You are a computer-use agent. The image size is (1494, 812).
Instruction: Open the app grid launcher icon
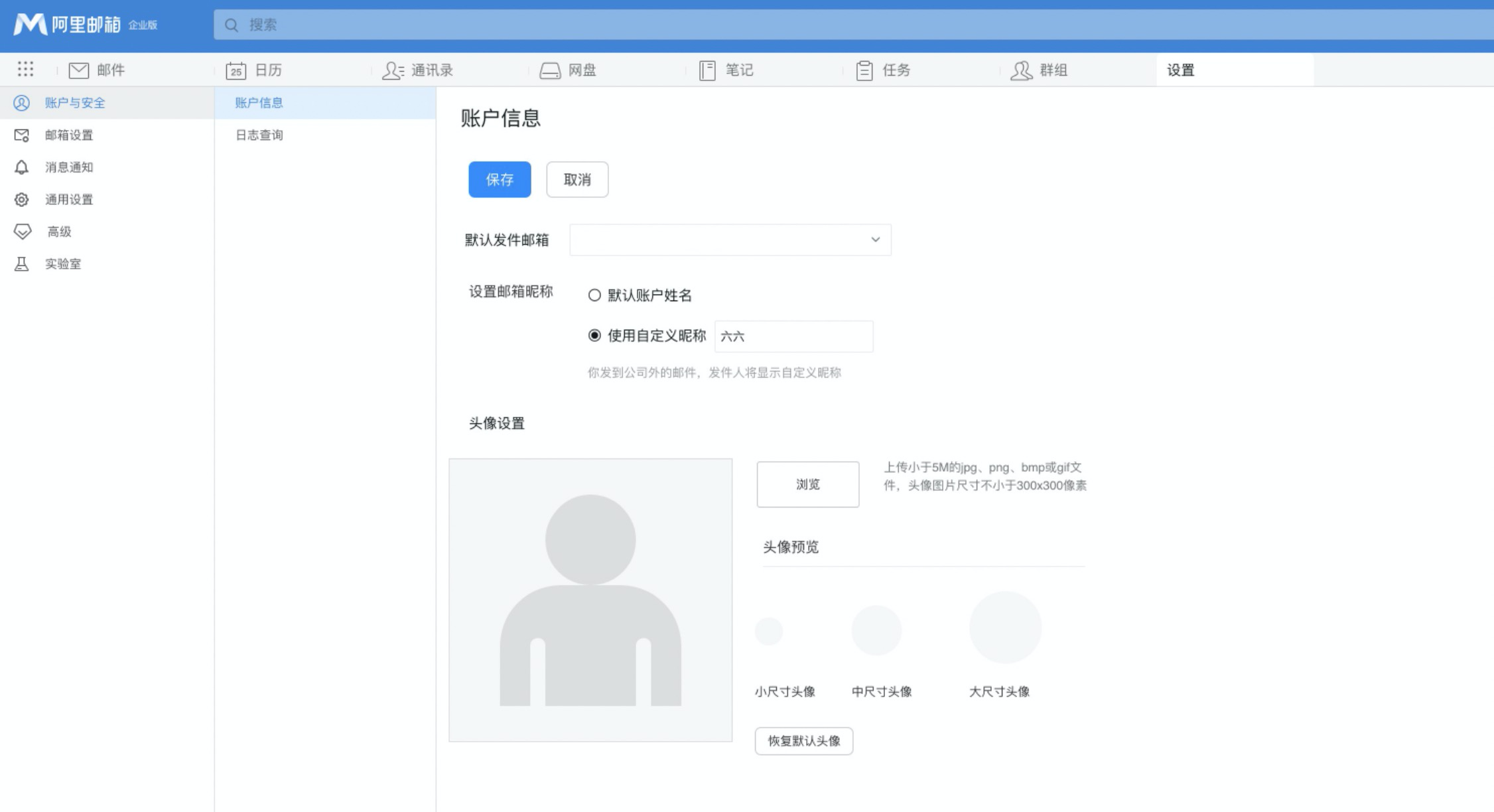25,69
